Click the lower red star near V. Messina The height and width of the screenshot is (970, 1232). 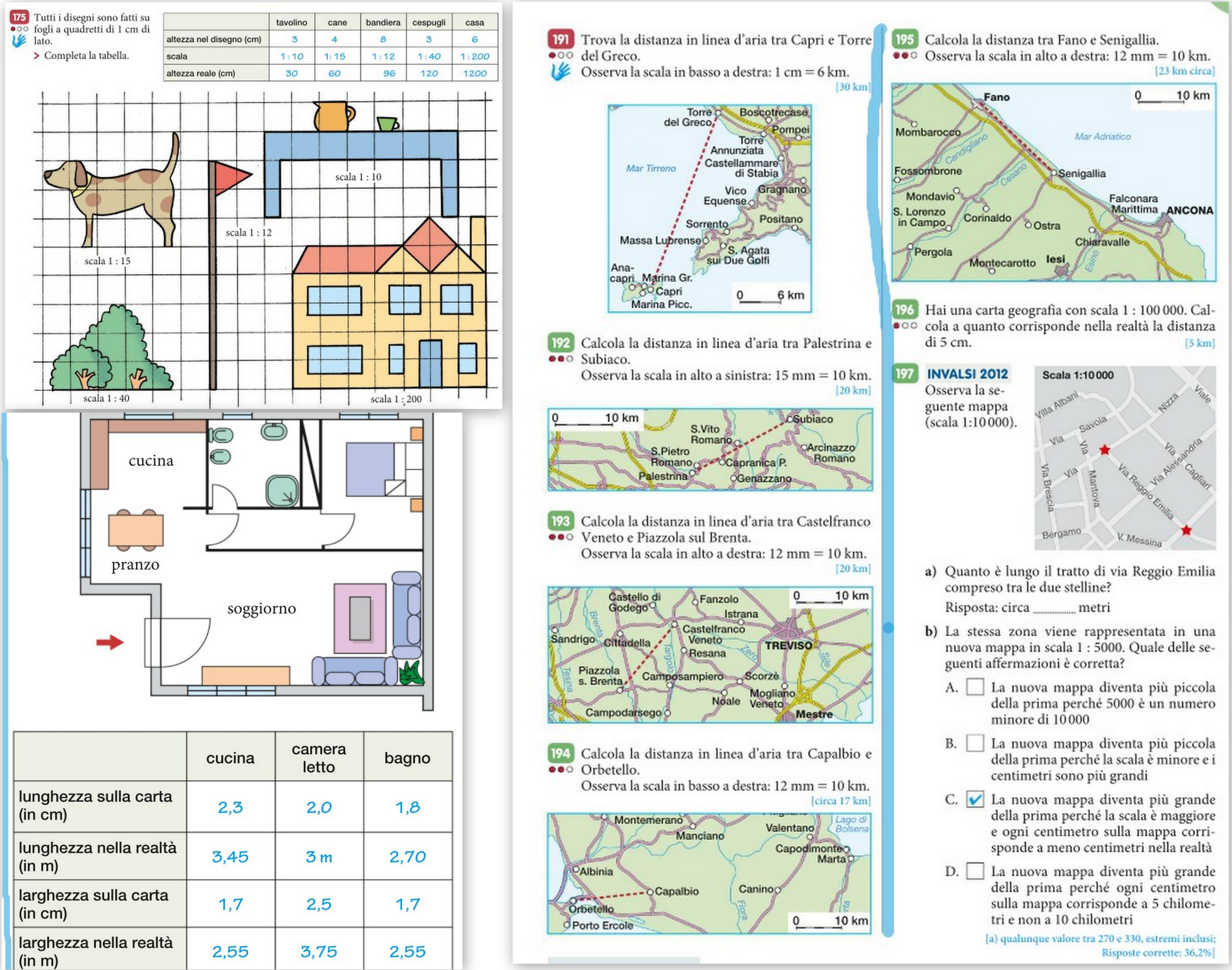tap(1186, 530)
